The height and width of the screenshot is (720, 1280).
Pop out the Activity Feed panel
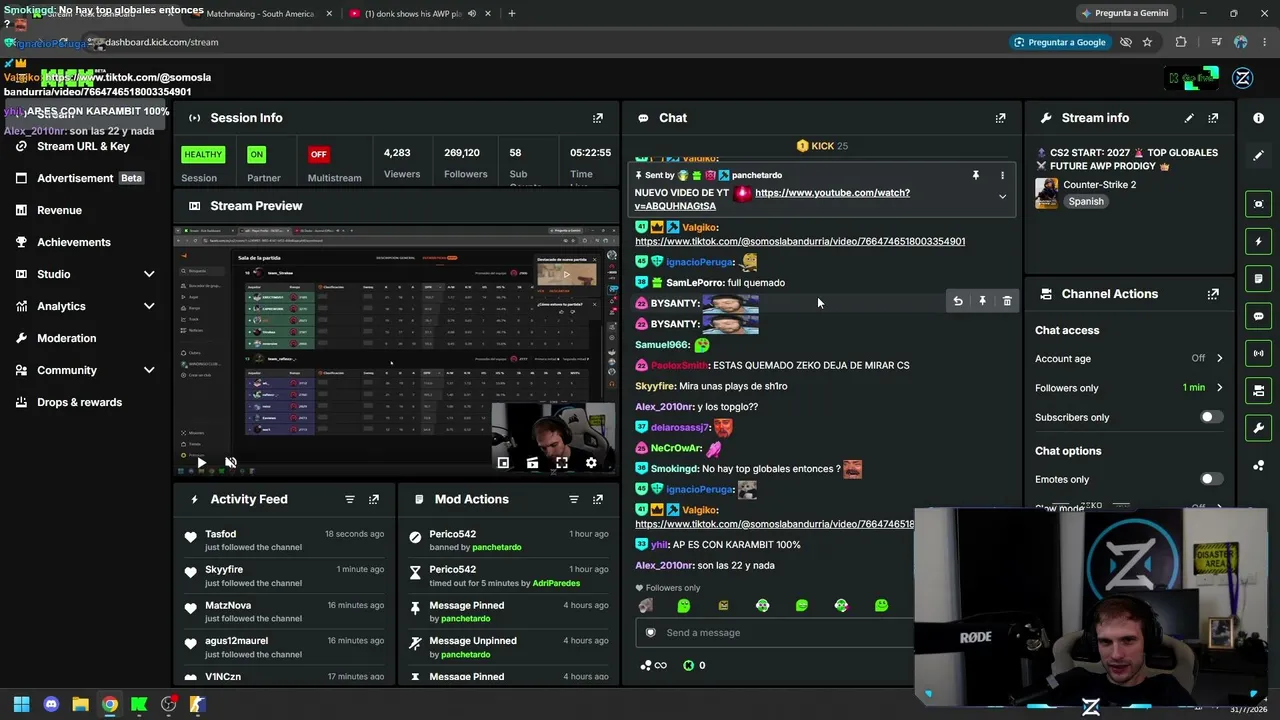click(x=374, y=499)
